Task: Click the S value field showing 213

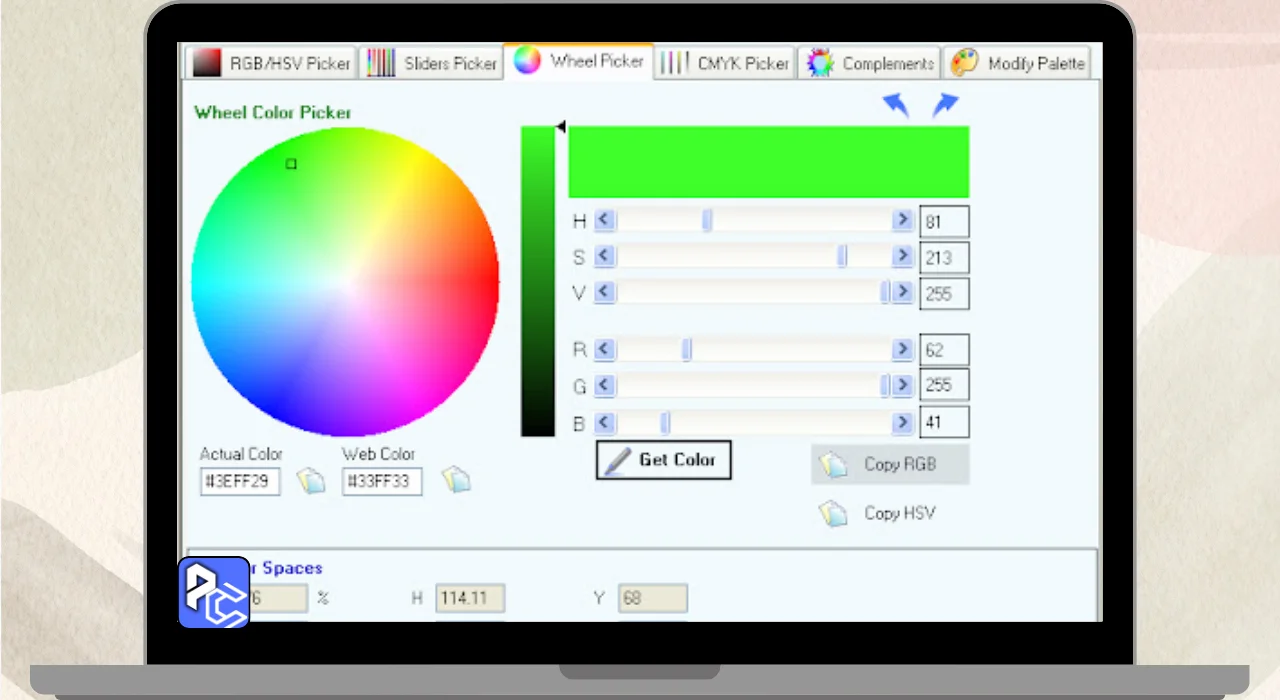Action: coord(944,258)
